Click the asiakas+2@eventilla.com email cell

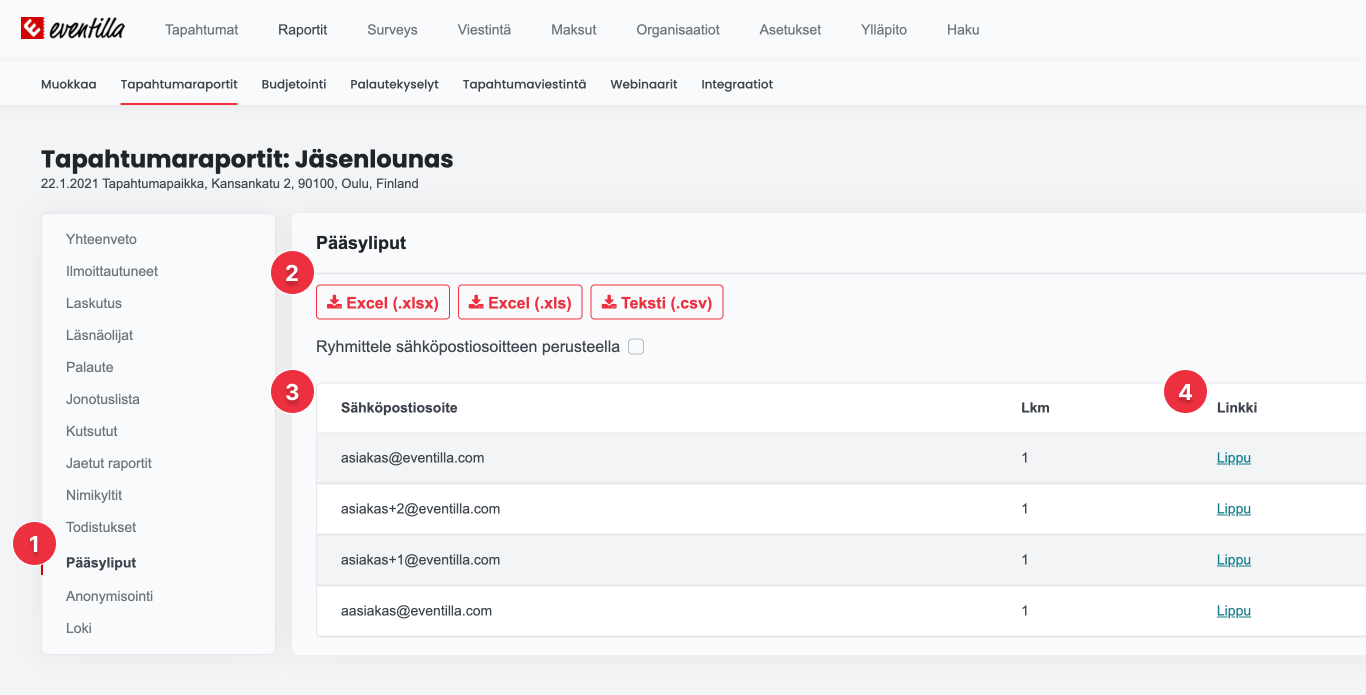(421, 509)
